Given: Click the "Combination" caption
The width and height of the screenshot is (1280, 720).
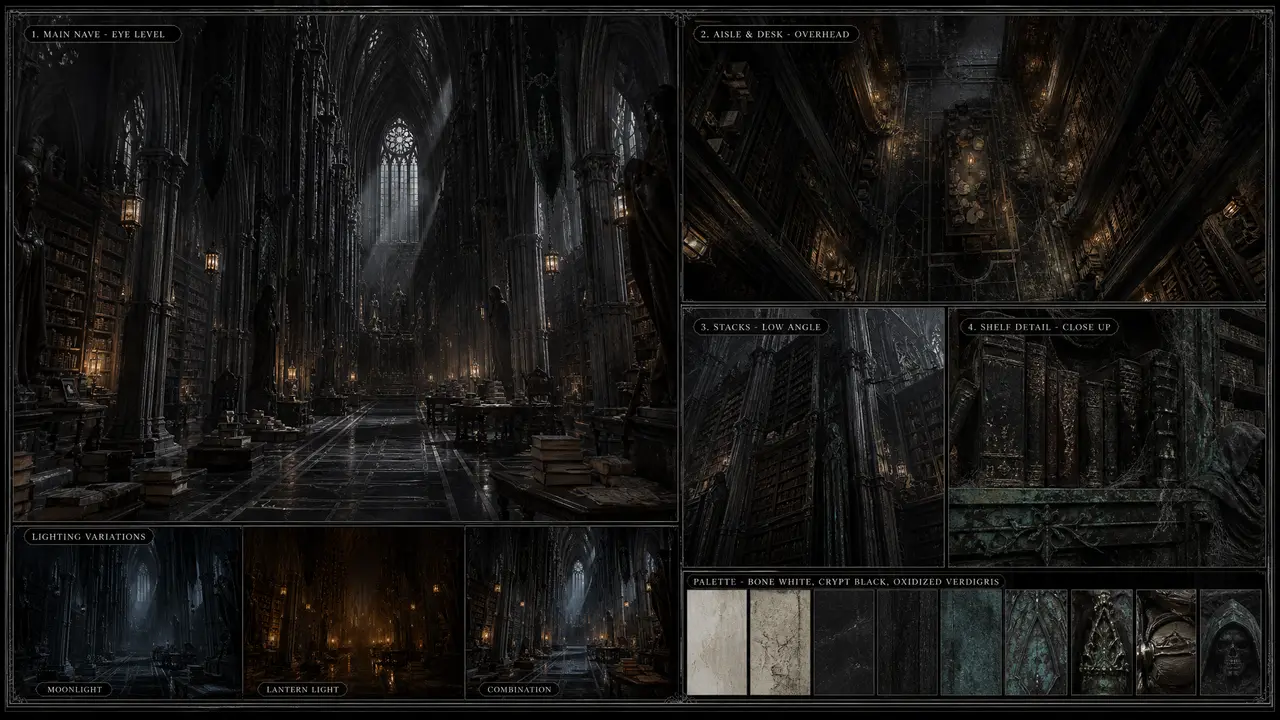Looking at the screenshot, I should pos(519,689).
